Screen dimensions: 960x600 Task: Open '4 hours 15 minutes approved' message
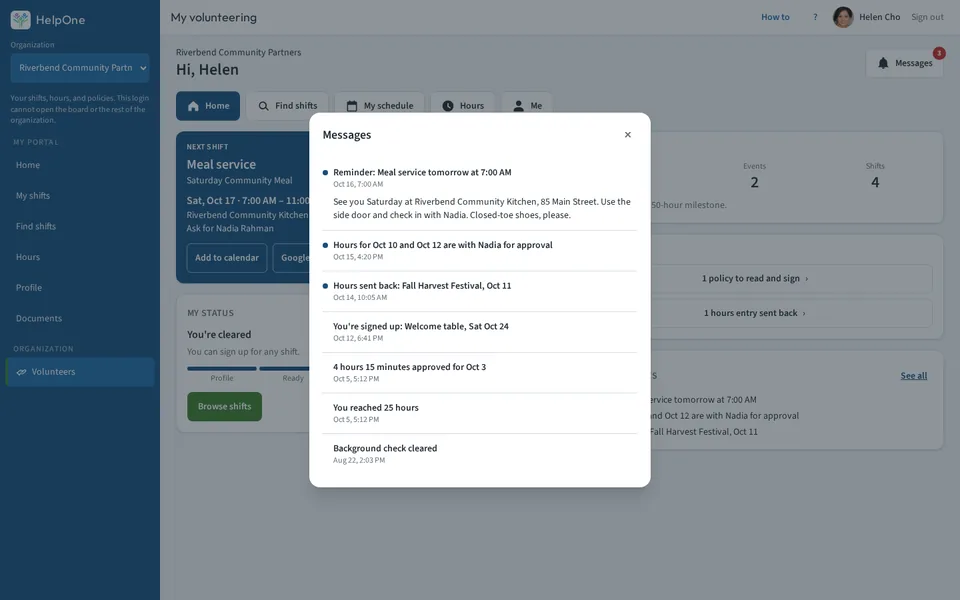click(479, 373)
